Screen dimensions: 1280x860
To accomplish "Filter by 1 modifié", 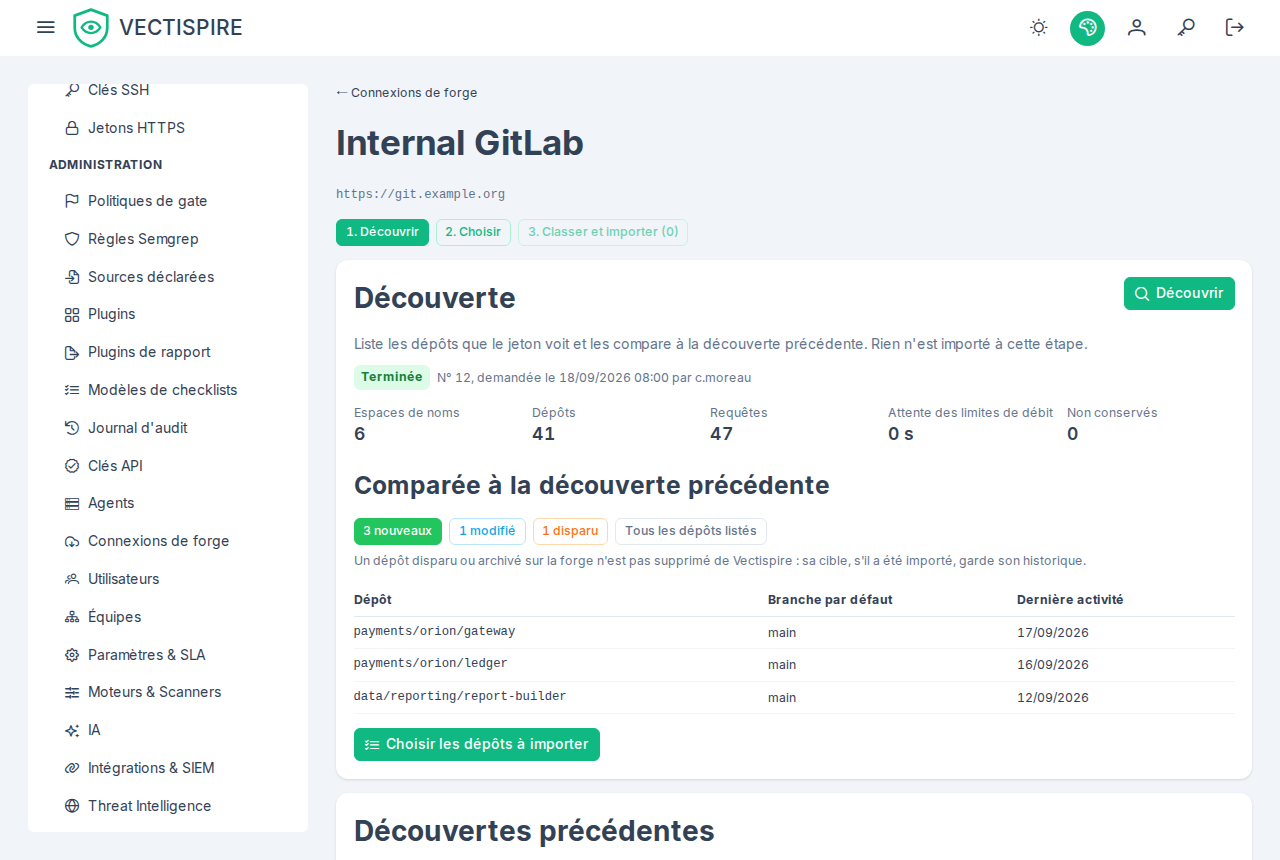I will [487, 531].
